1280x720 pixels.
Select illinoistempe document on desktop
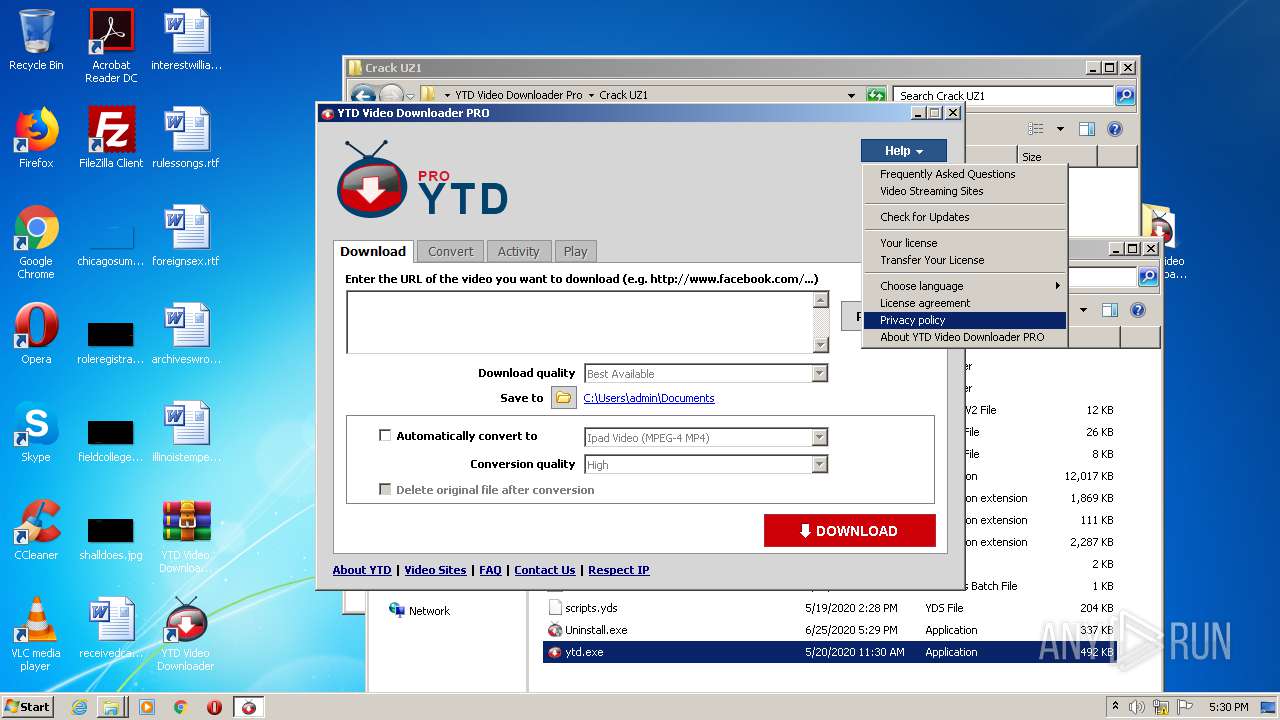point(186,432)
